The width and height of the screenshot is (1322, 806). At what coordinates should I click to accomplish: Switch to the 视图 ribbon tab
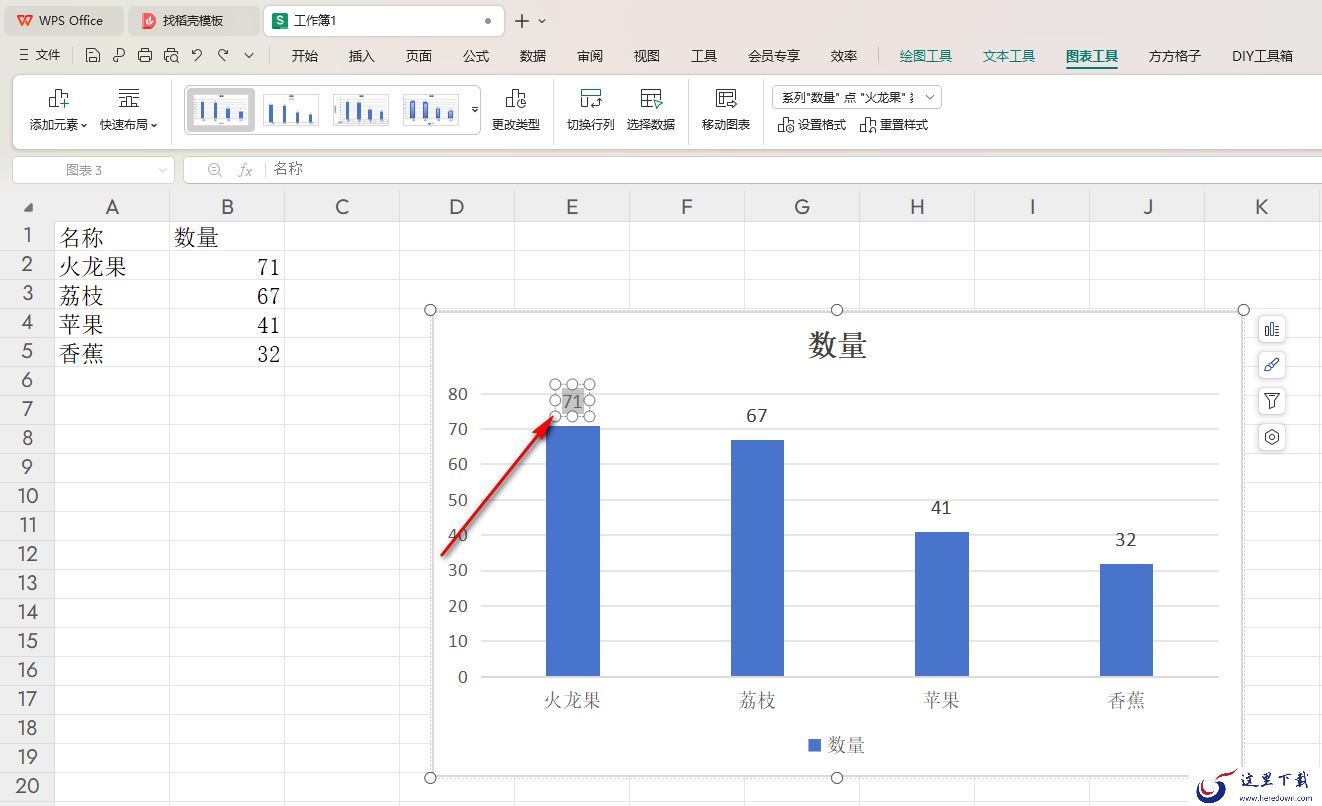[x=647, y=56]
